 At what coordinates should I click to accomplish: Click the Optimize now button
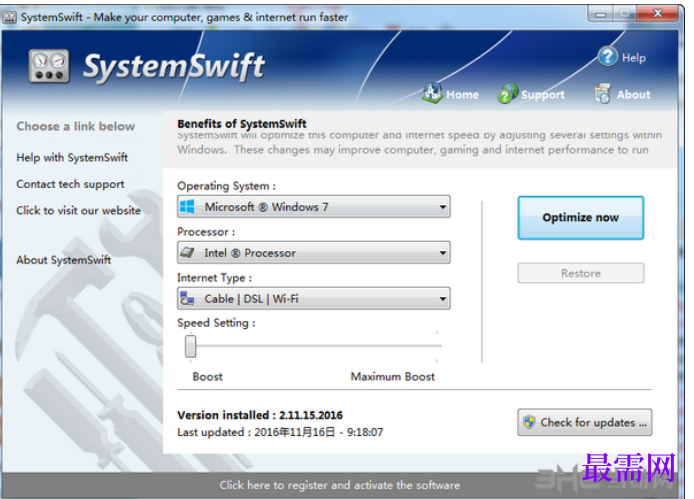pyautogui.click(x=580, y=217)
